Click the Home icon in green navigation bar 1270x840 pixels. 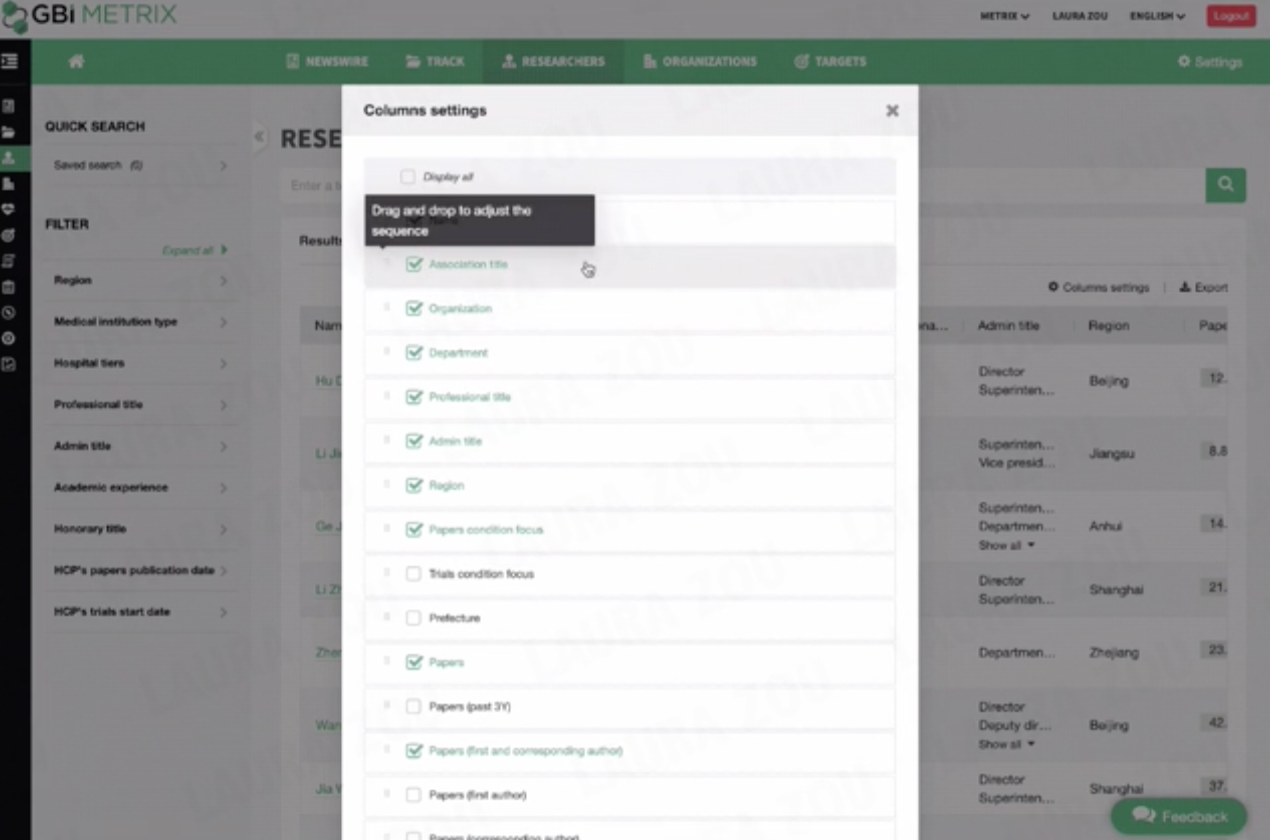point(75,61)
